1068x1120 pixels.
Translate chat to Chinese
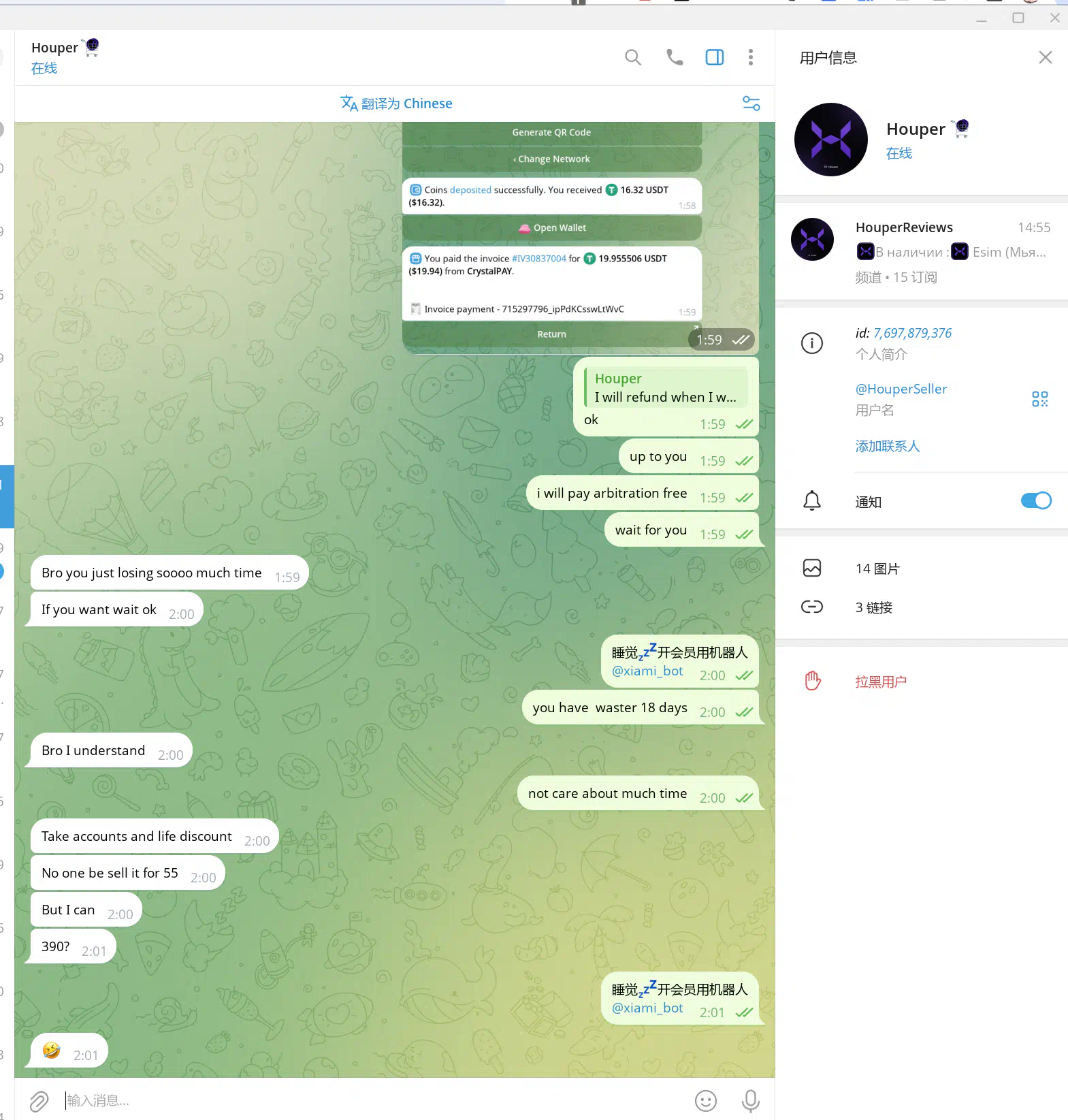[397, 103]
